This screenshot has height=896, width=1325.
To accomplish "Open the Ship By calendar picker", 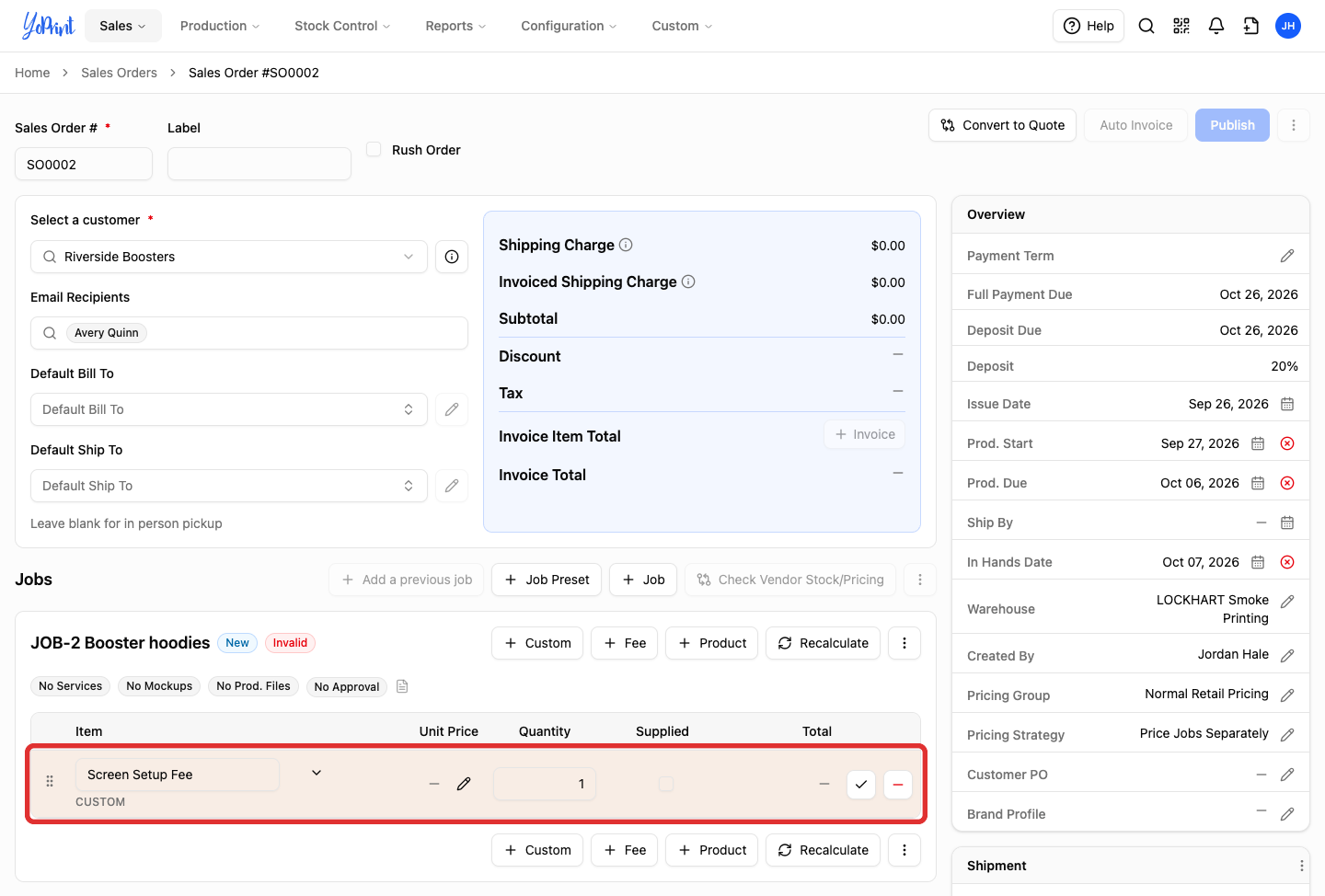I will click(x=1287, y=523).
